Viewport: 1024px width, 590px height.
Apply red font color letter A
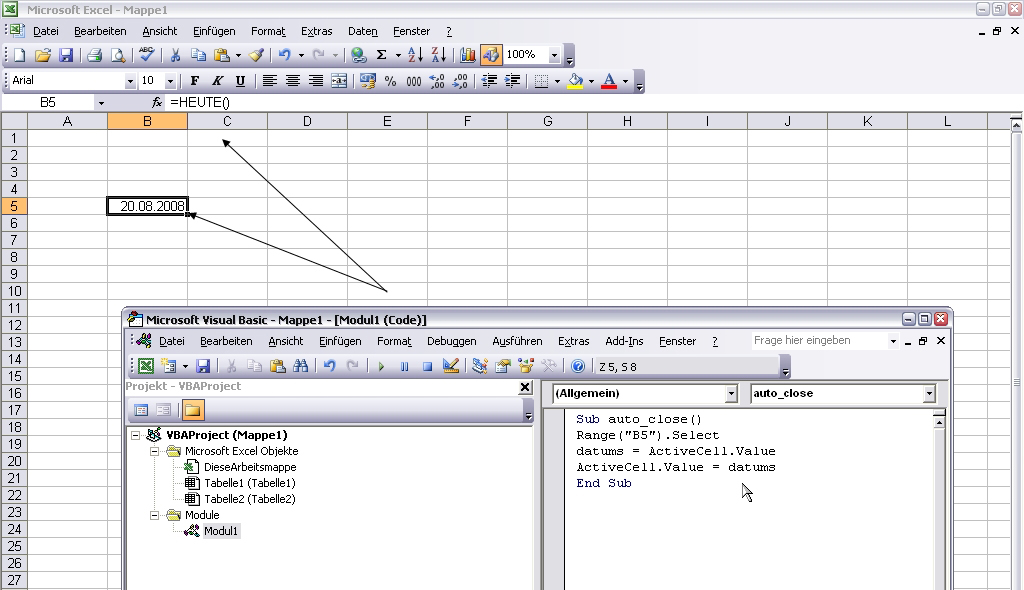pyautogui.click(x=609, y=81)
